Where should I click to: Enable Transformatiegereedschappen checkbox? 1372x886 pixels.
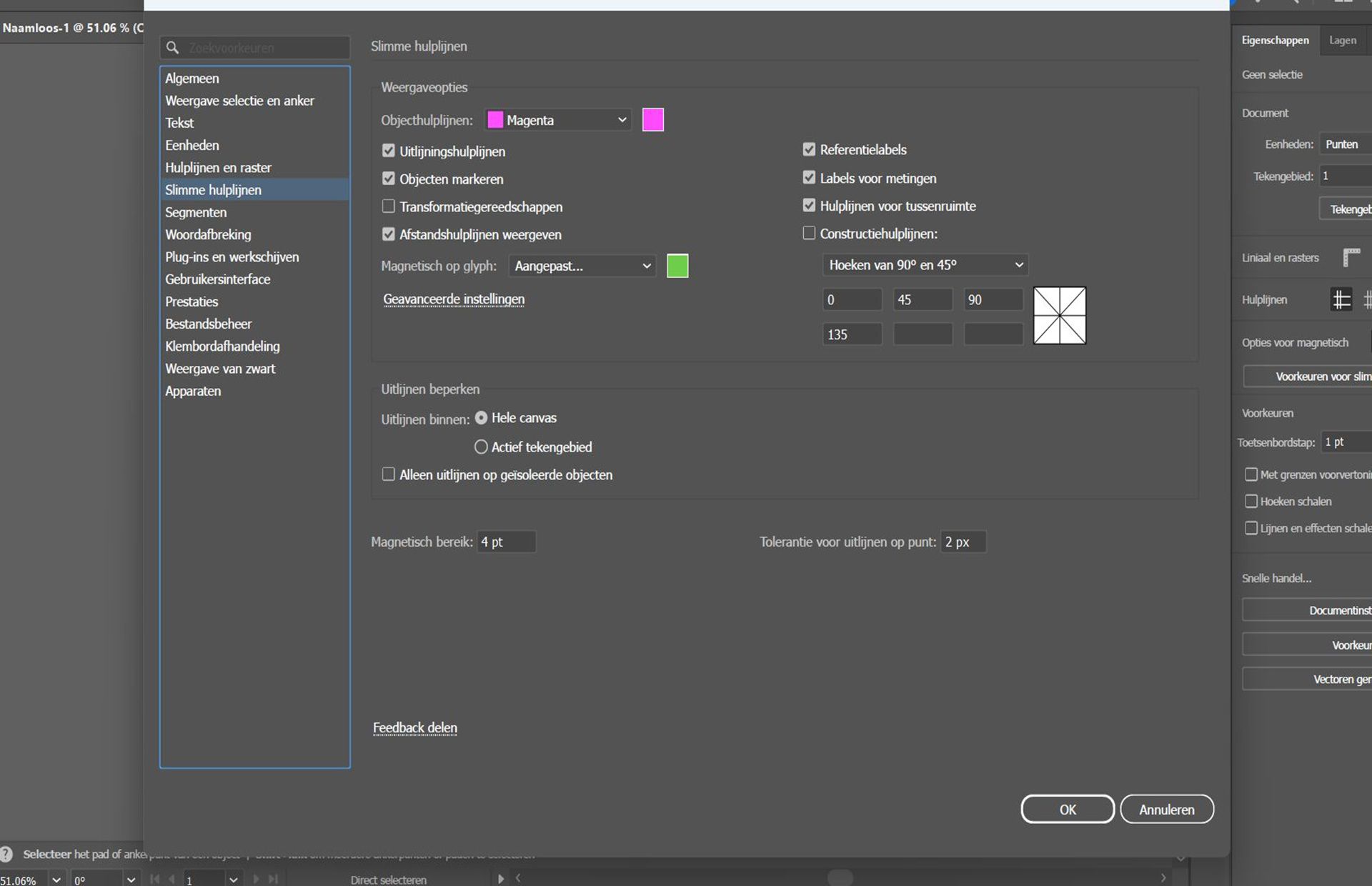(389, 206)
